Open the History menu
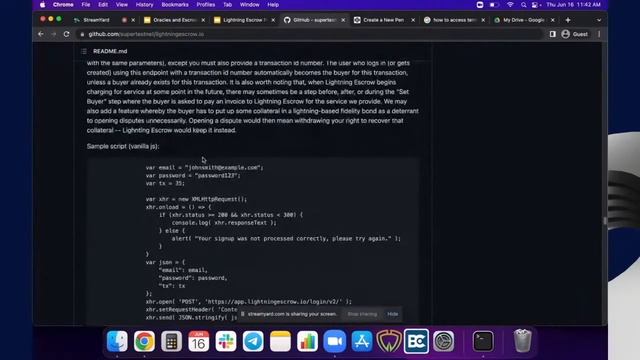Screen dimensions: 640x360 click(144, 5)
